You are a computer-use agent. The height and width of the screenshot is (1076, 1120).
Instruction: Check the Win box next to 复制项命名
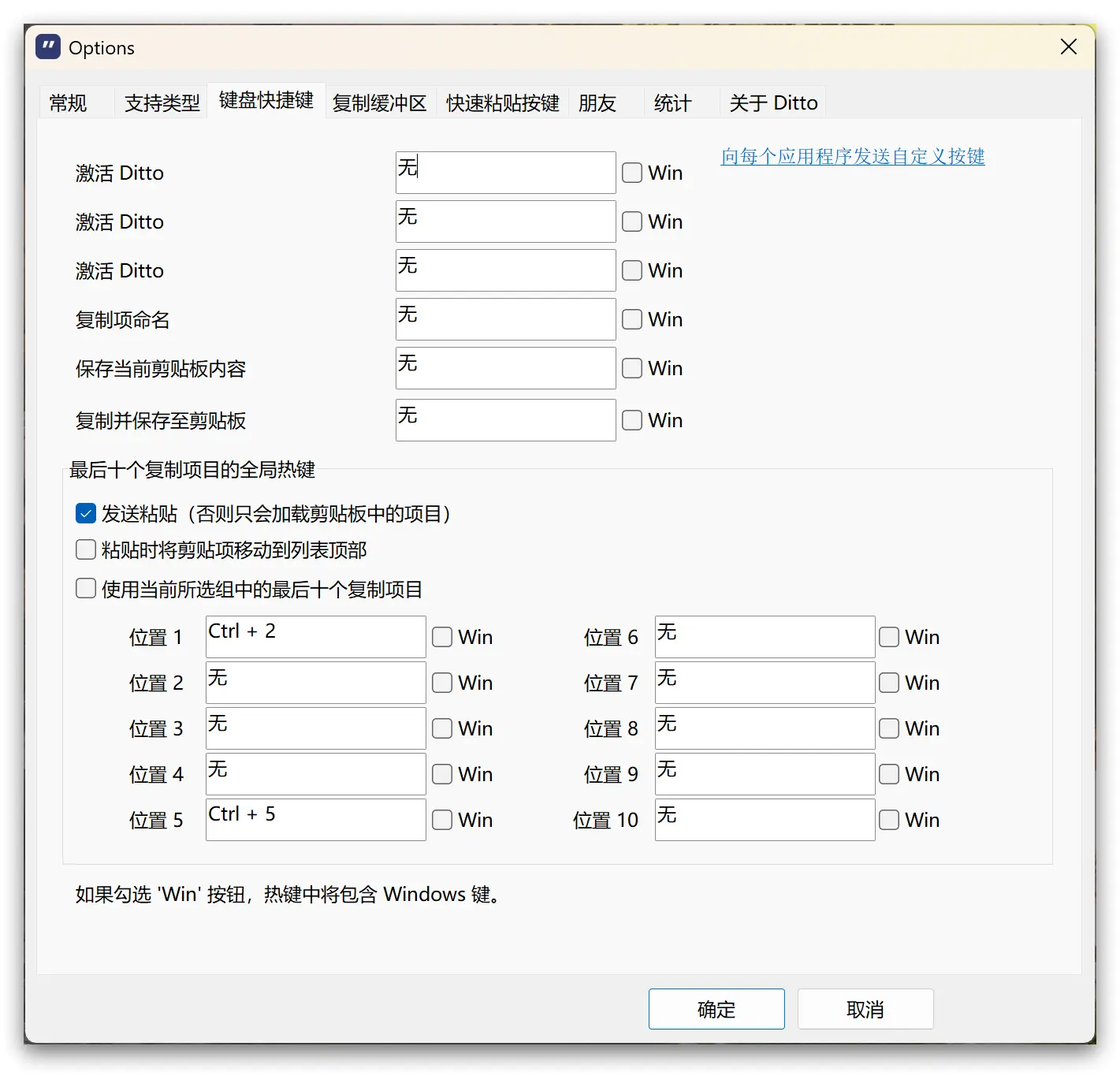[x=632, y=319]
